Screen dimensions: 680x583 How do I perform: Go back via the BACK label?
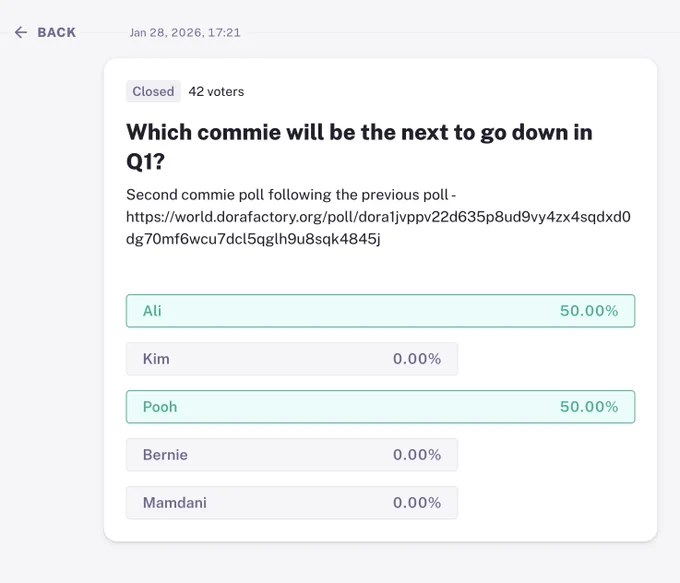point(57,32)
